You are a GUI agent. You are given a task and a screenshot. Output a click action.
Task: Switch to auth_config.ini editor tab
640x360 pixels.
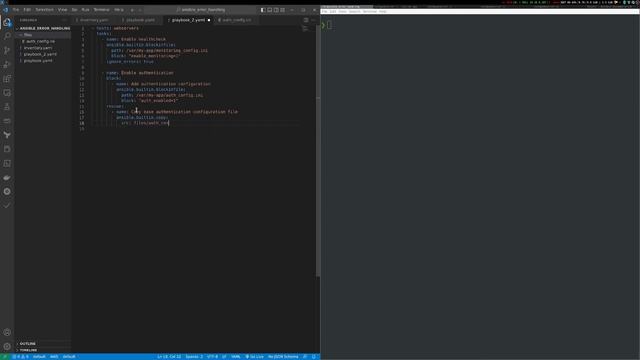(x=236, y=20)
